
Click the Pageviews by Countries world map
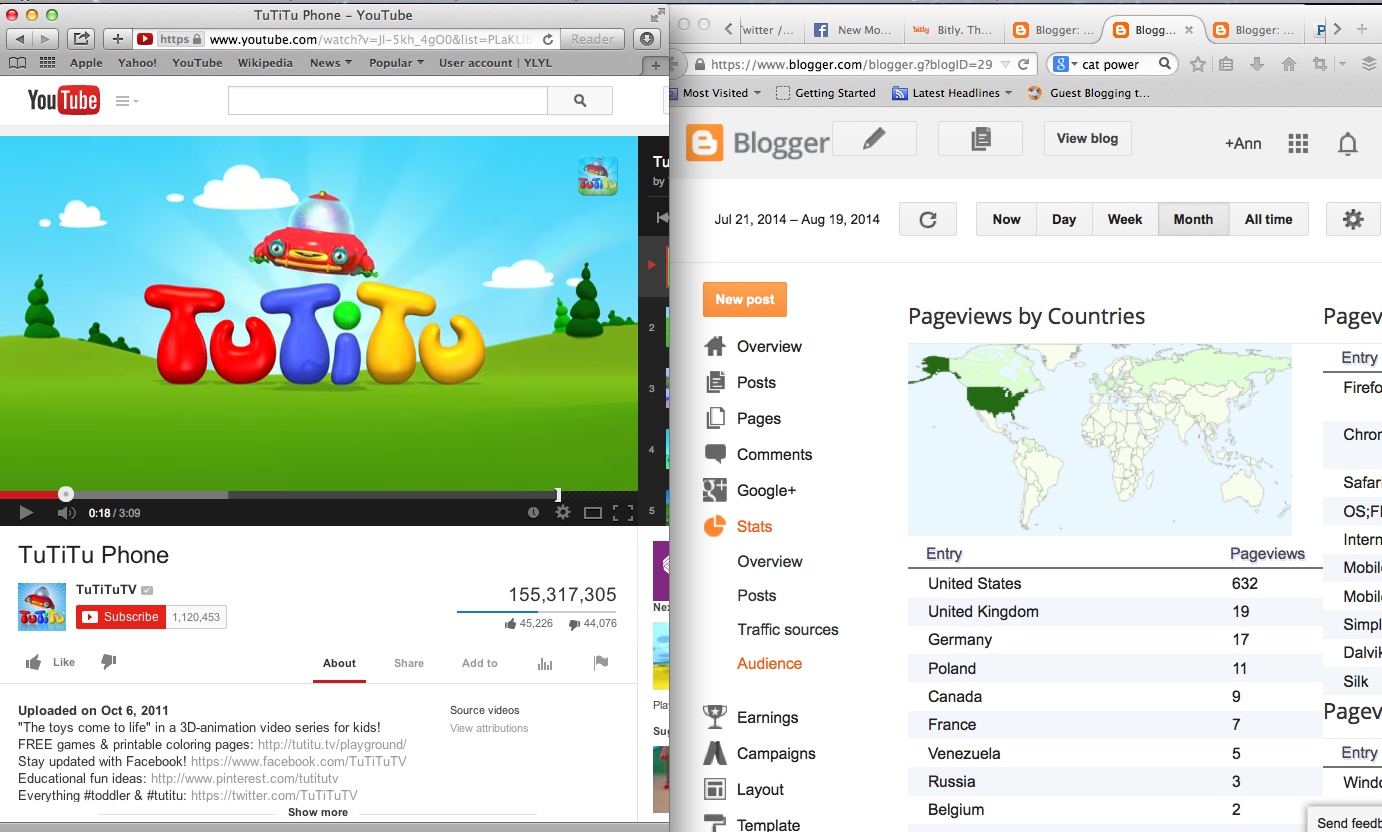(1100, 440)
